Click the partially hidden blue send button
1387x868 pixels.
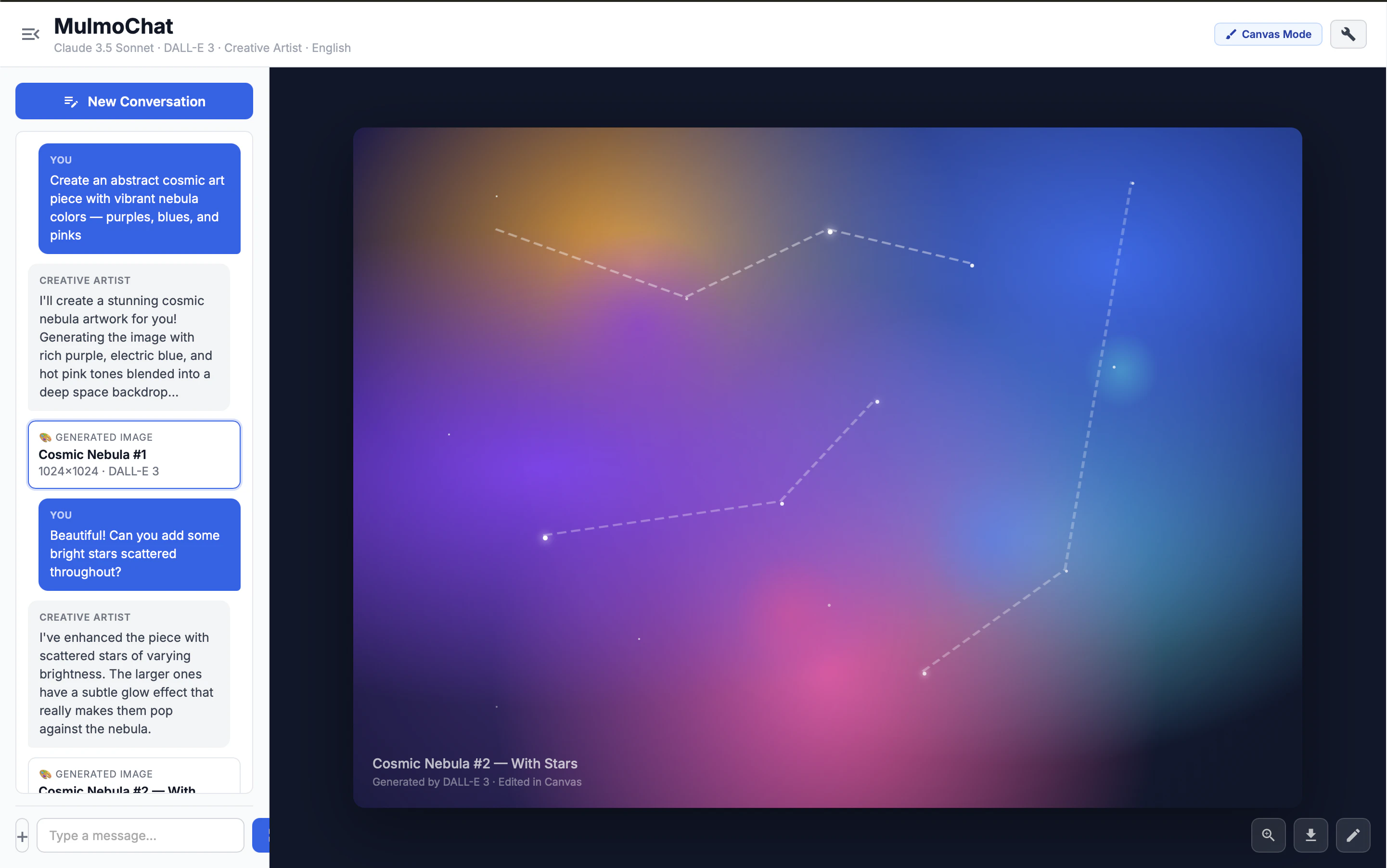[261, 835]
